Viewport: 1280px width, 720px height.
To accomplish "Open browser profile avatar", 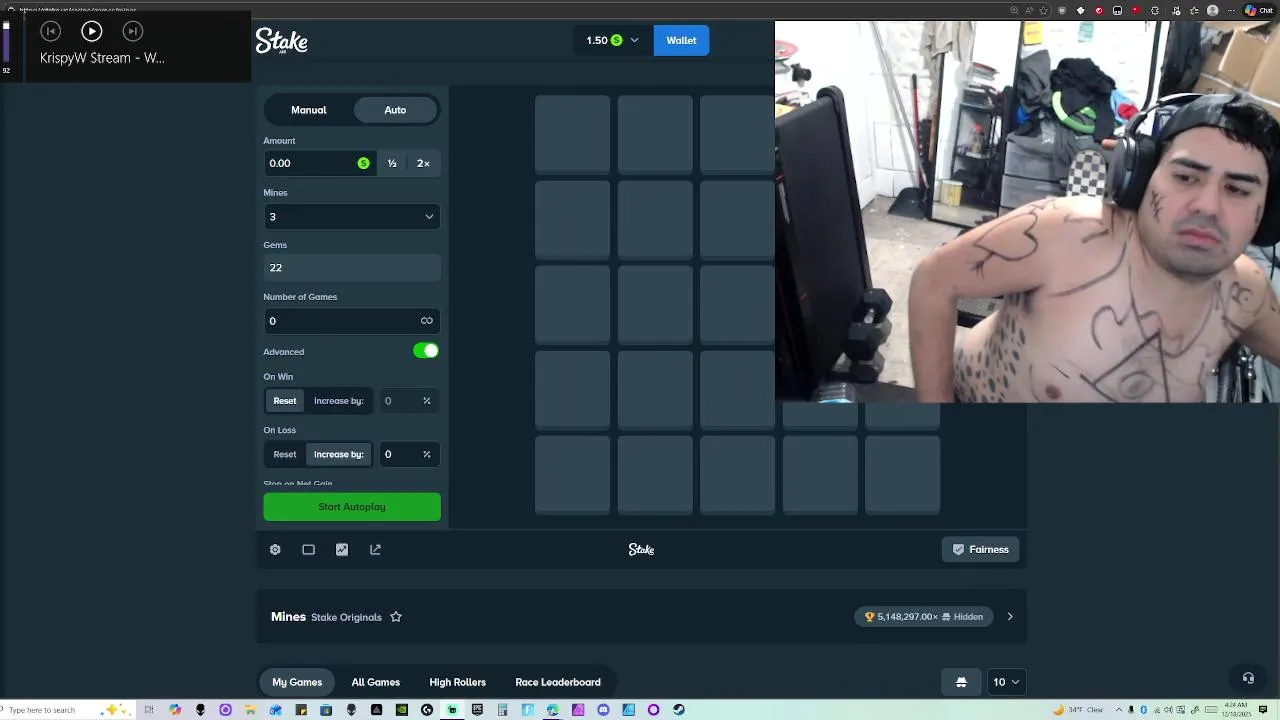I will (x=1212, y=10).
